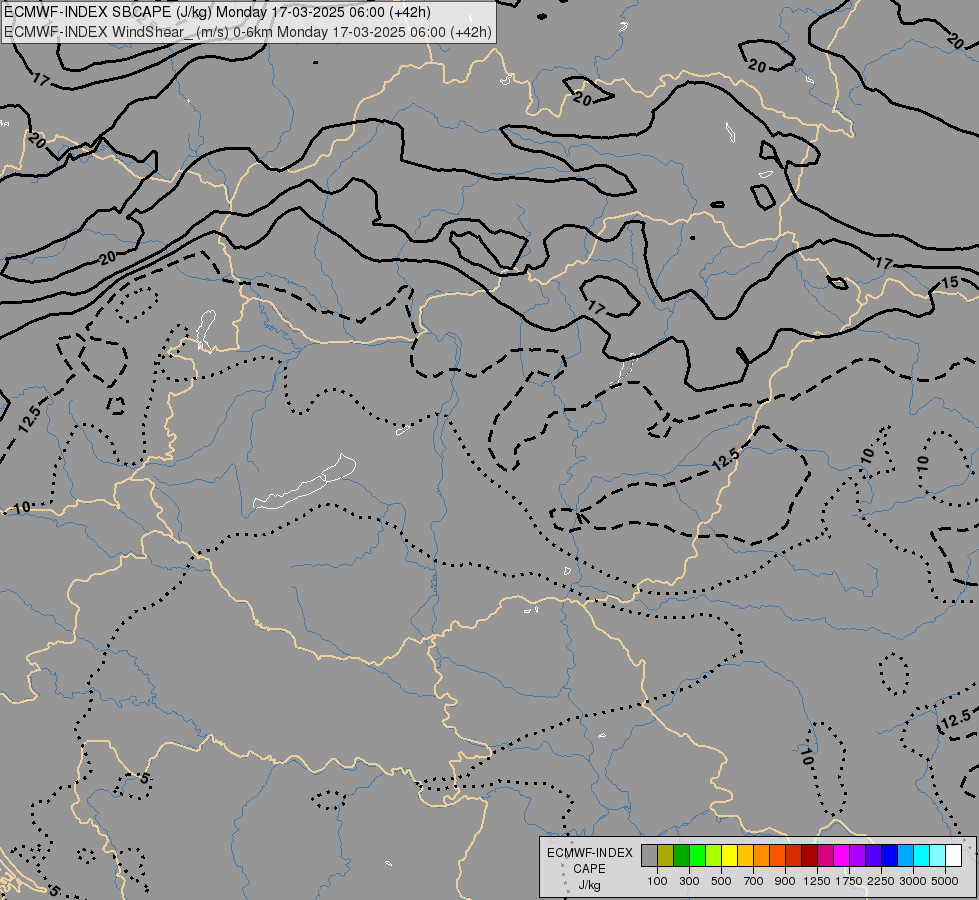Click the '1250' label in the legend
Screen dimensions: 979x900
(x=817, y=881)
